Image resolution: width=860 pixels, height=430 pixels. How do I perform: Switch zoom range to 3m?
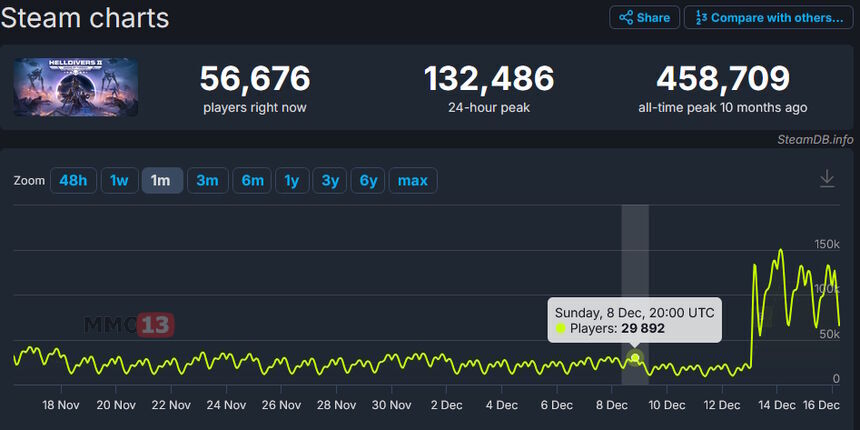(207, 181)
